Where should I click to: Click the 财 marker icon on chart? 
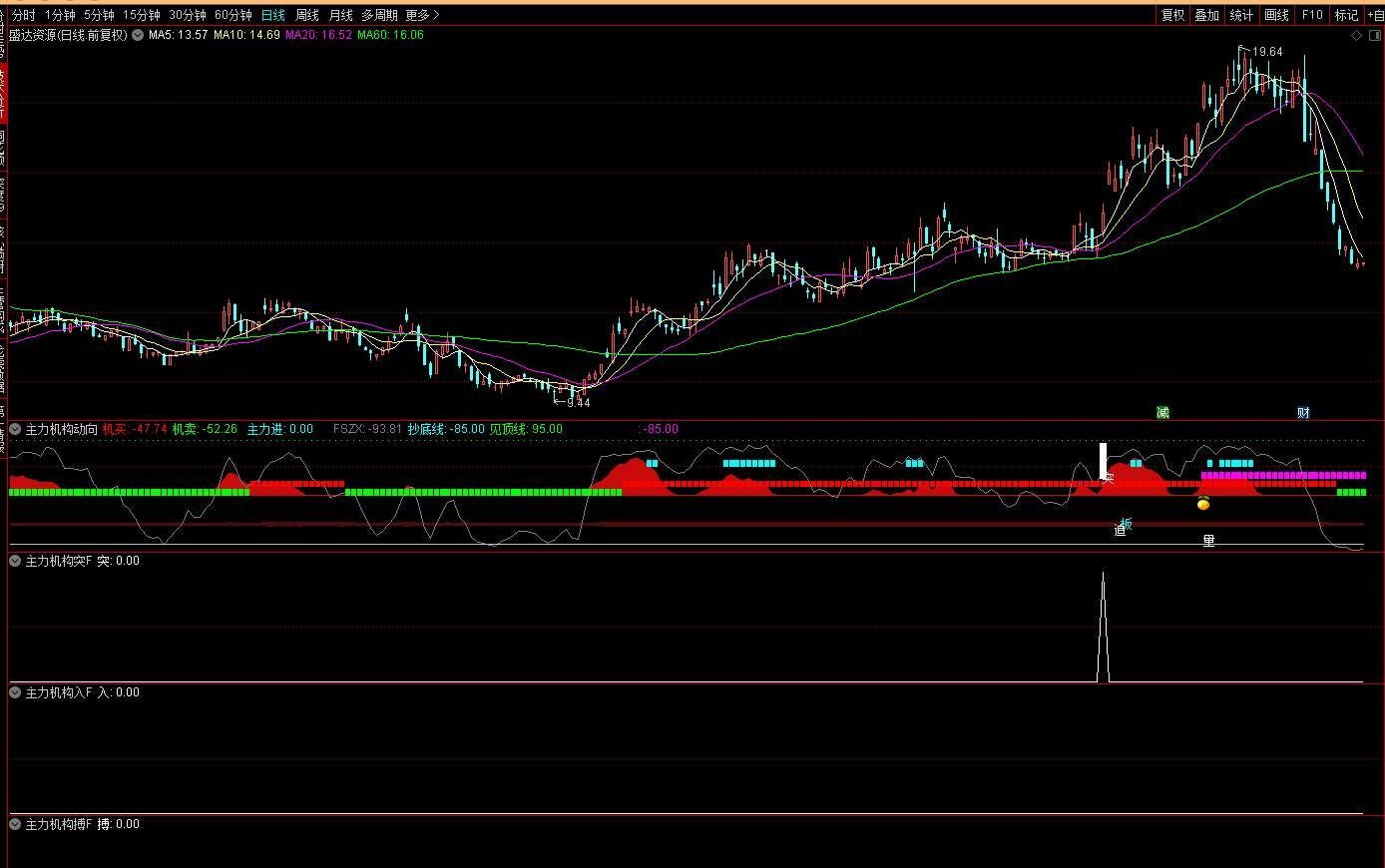(x=1303, y=412)
